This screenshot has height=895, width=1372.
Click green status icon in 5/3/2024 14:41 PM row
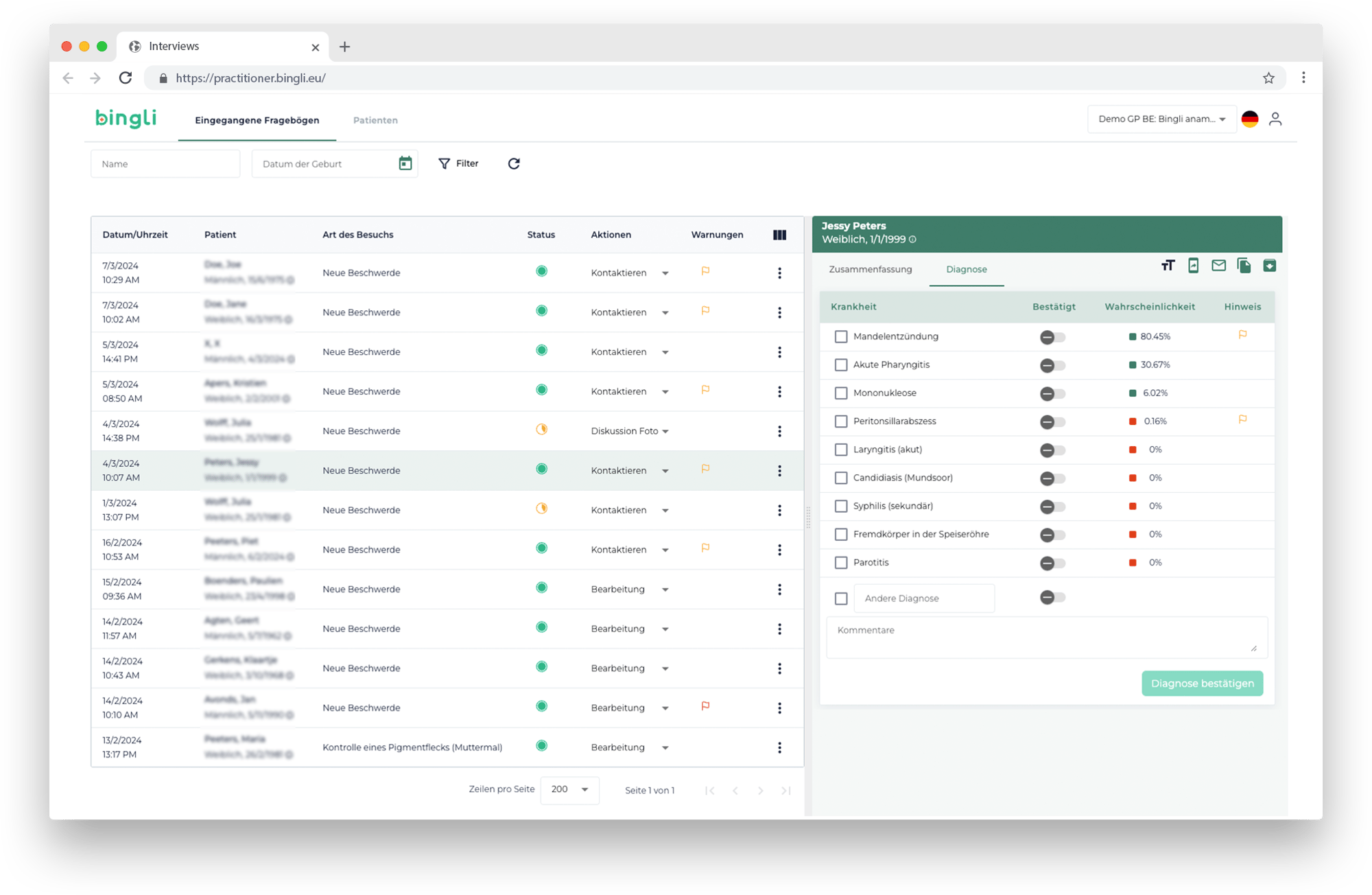(541, 351)
